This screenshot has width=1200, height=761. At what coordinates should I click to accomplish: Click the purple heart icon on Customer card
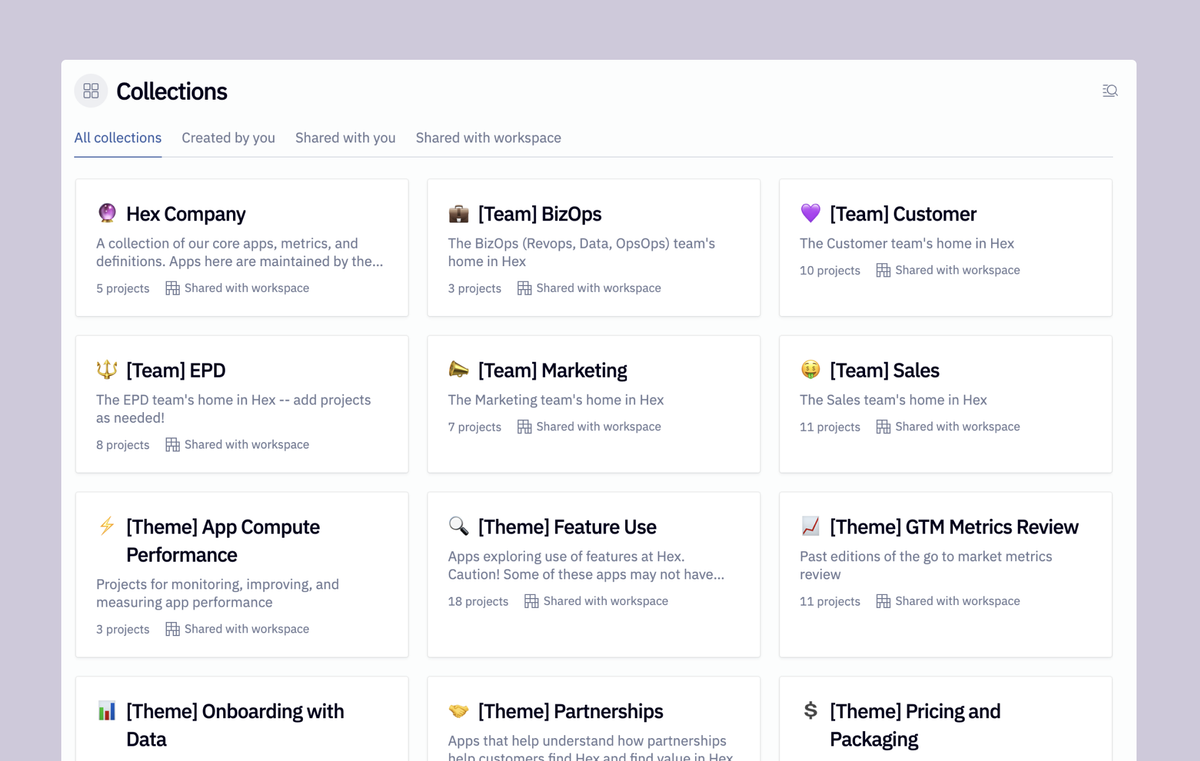pyautogui.click(x=810, y=213)
